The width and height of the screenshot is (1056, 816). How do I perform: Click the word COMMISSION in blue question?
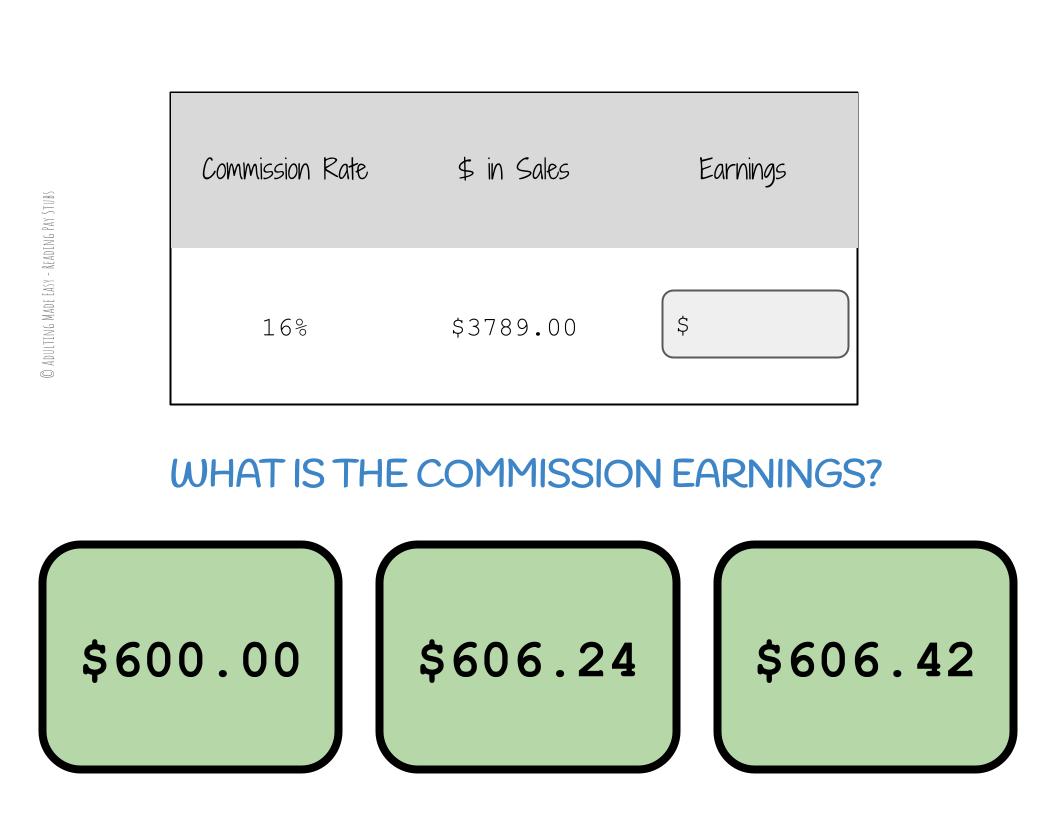point(539,473)
